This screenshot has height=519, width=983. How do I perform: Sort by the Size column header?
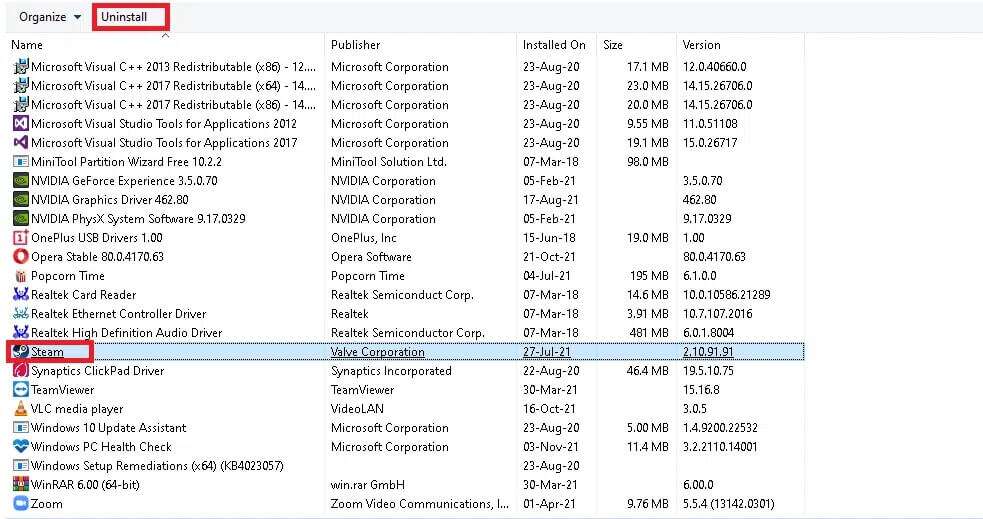612,45
